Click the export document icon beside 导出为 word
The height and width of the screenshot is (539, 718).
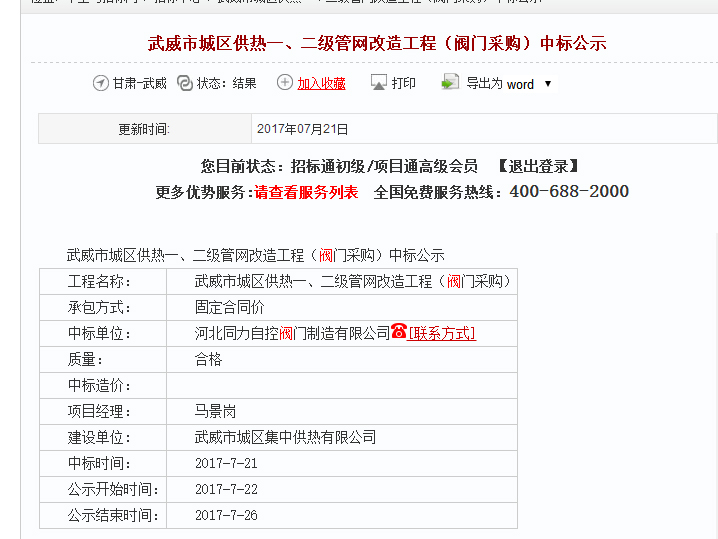pos(450,83)
